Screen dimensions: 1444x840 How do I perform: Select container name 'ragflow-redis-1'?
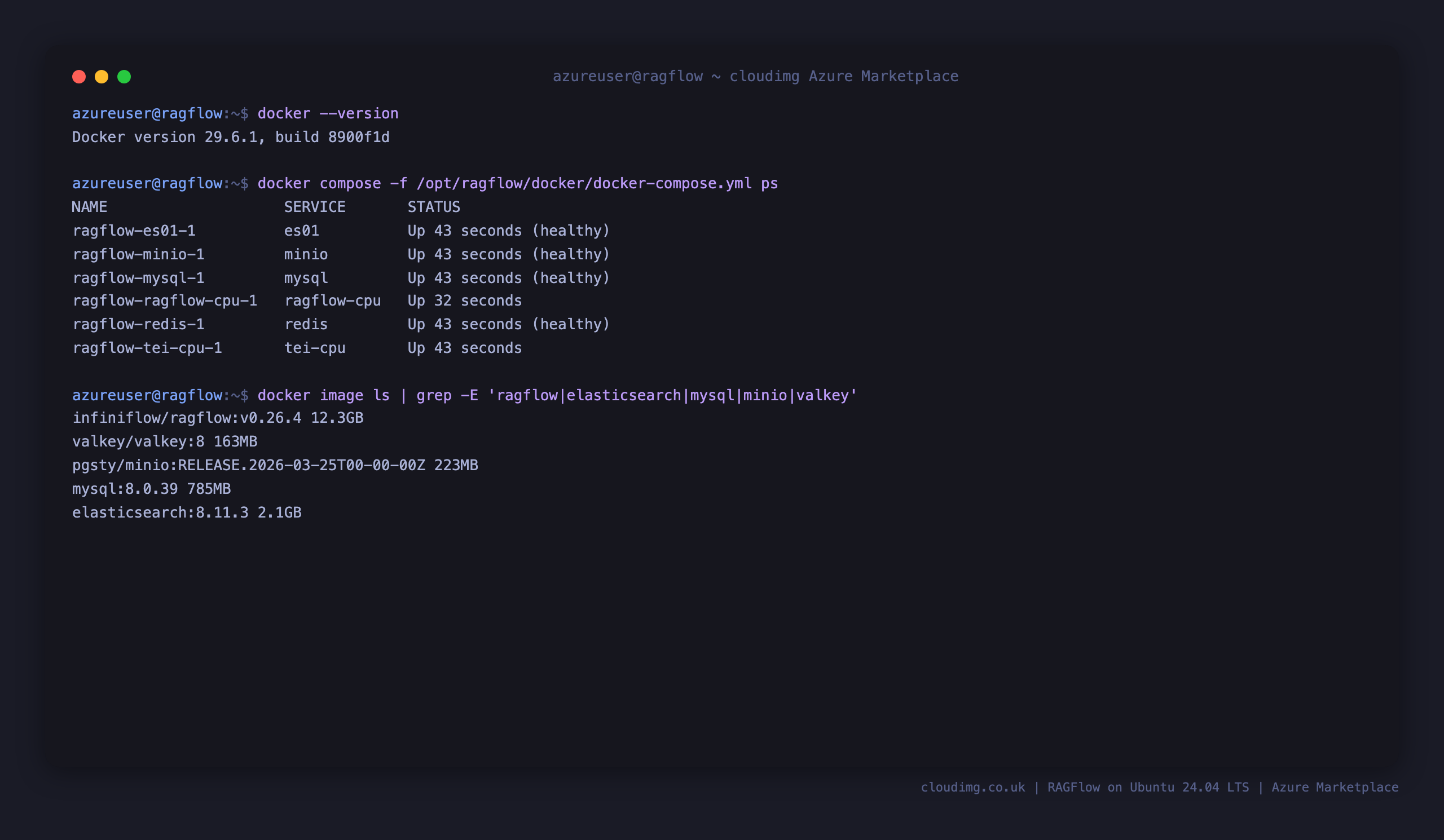[138, 324]
